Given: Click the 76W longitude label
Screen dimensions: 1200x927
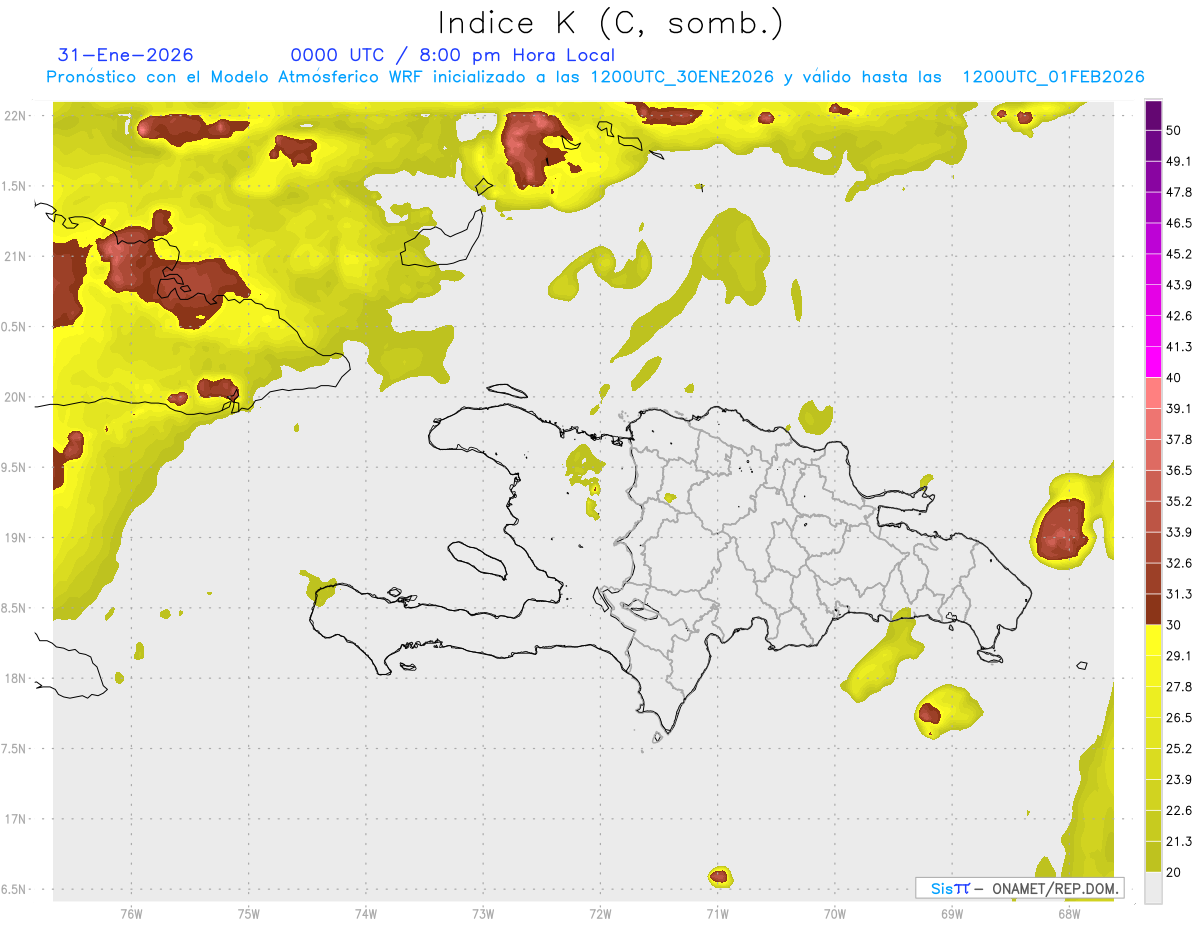Looking at the screenshot, I should 131,913.
